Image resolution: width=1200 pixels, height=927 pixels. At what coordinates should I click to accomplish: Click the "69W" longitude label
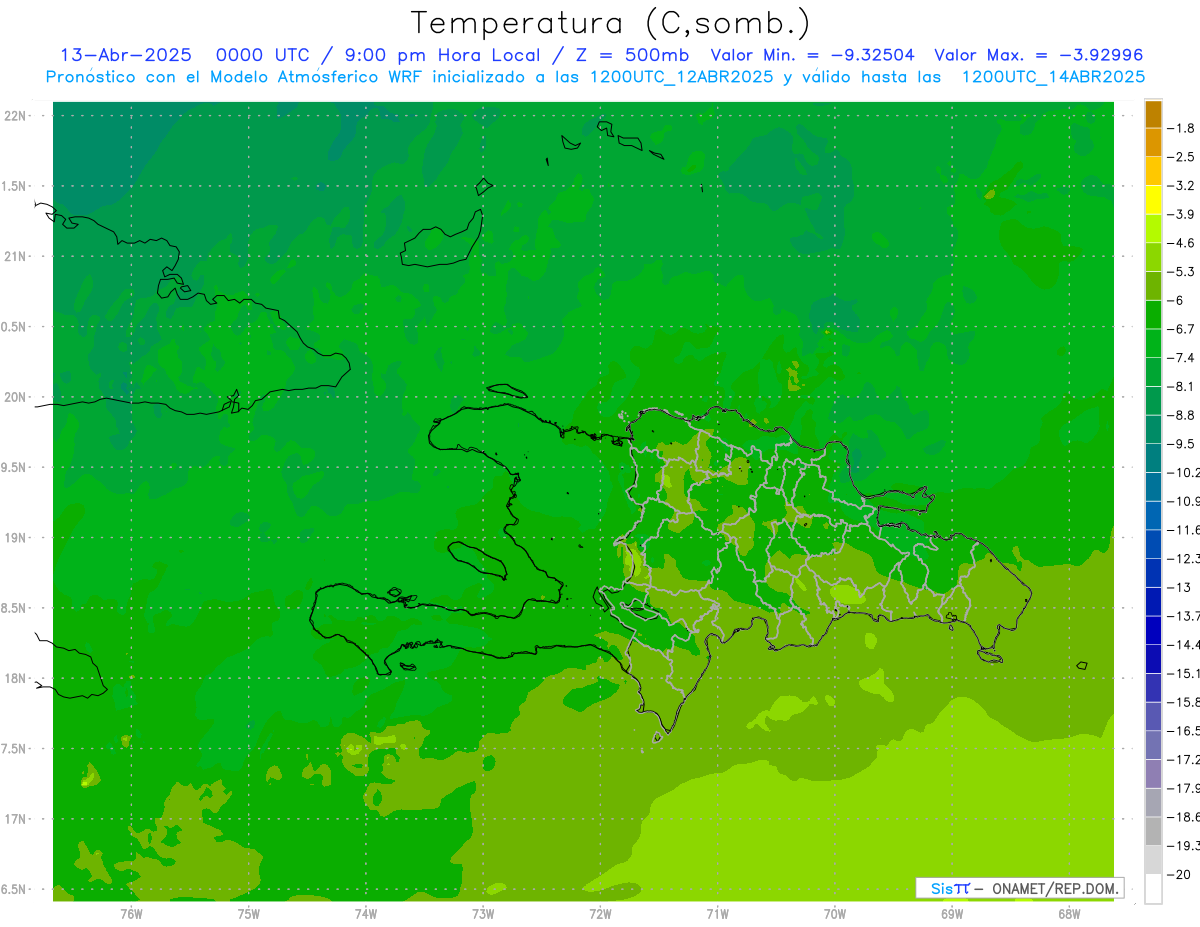tap(952, 913)
